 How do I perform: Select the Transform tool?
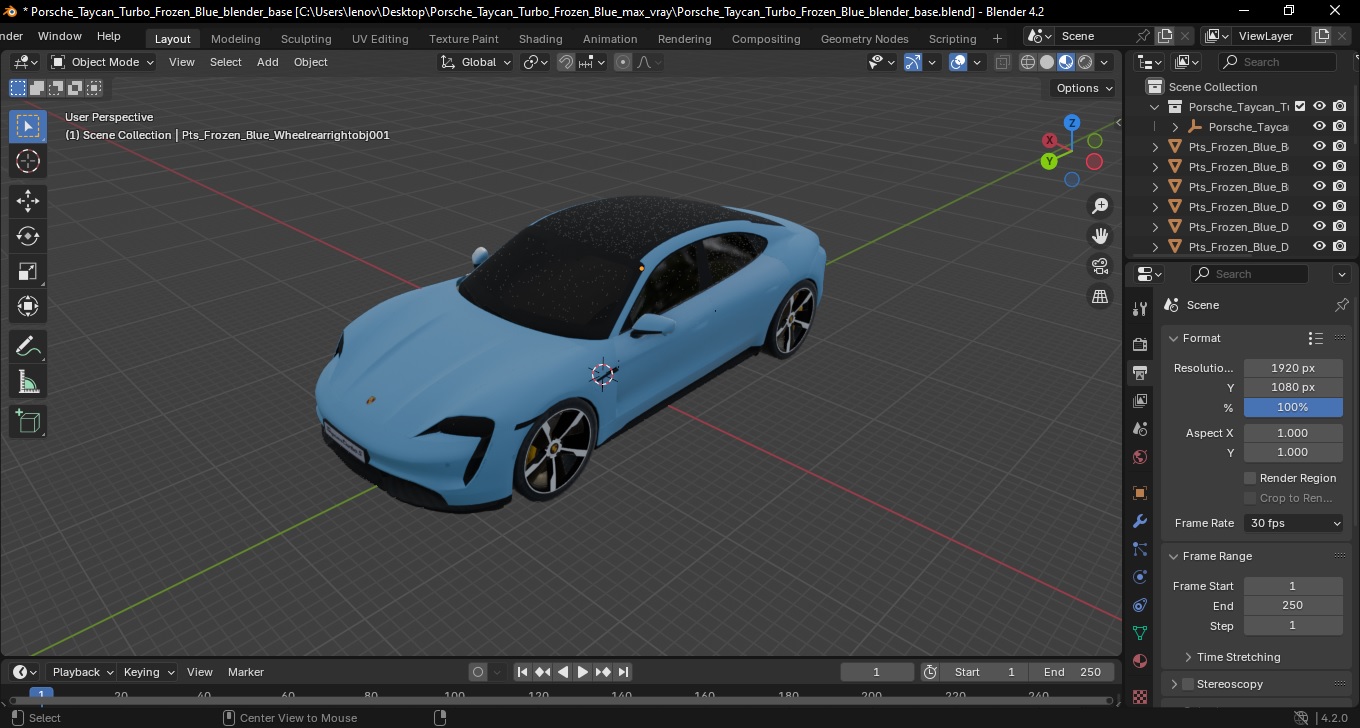(28, 306)
